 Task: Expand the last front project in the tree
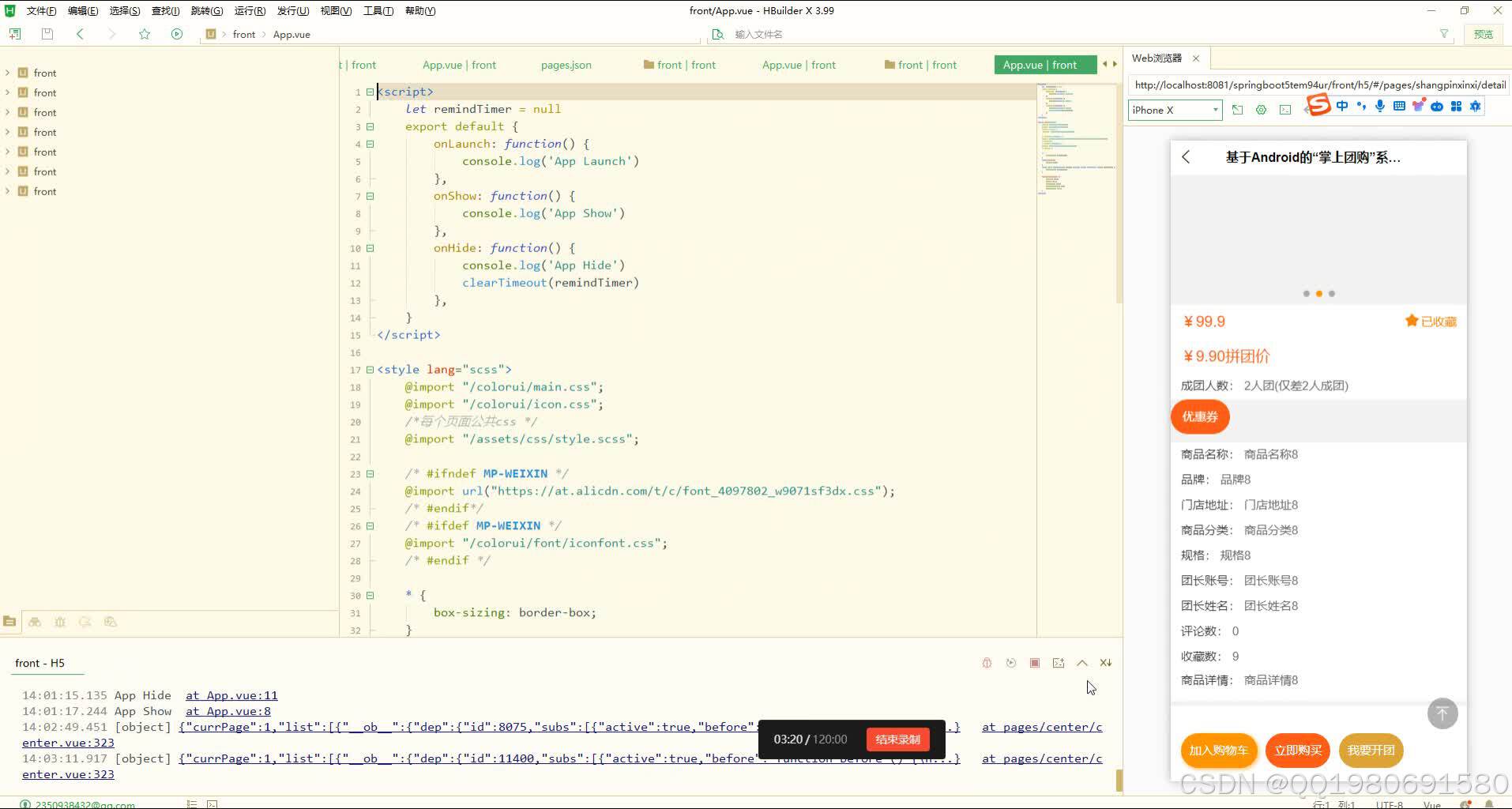click(8, 191)
